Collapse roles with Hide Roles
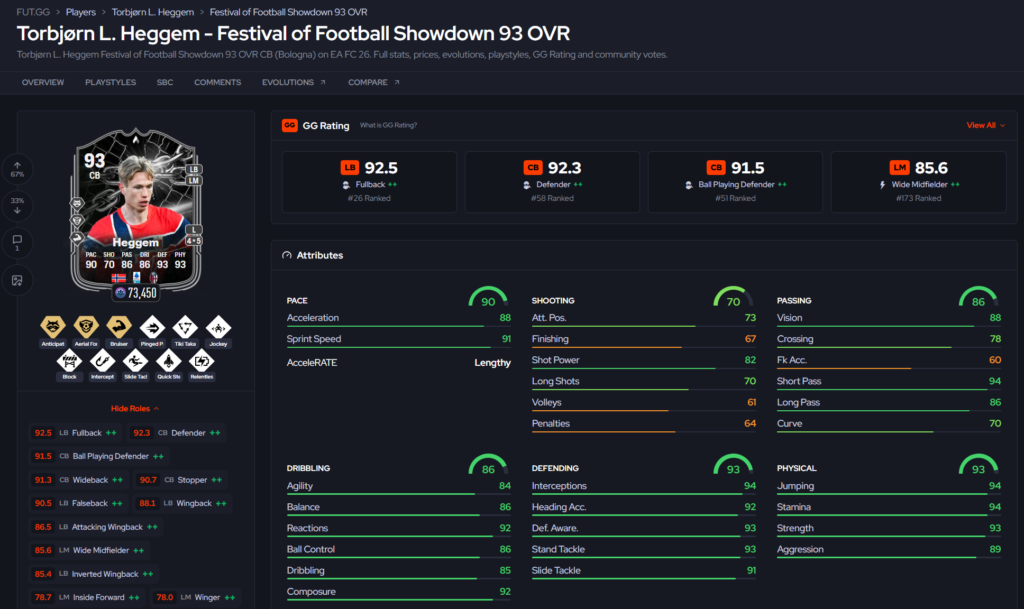The width and height of the screenshot is (1024, 609). [135, 409]
